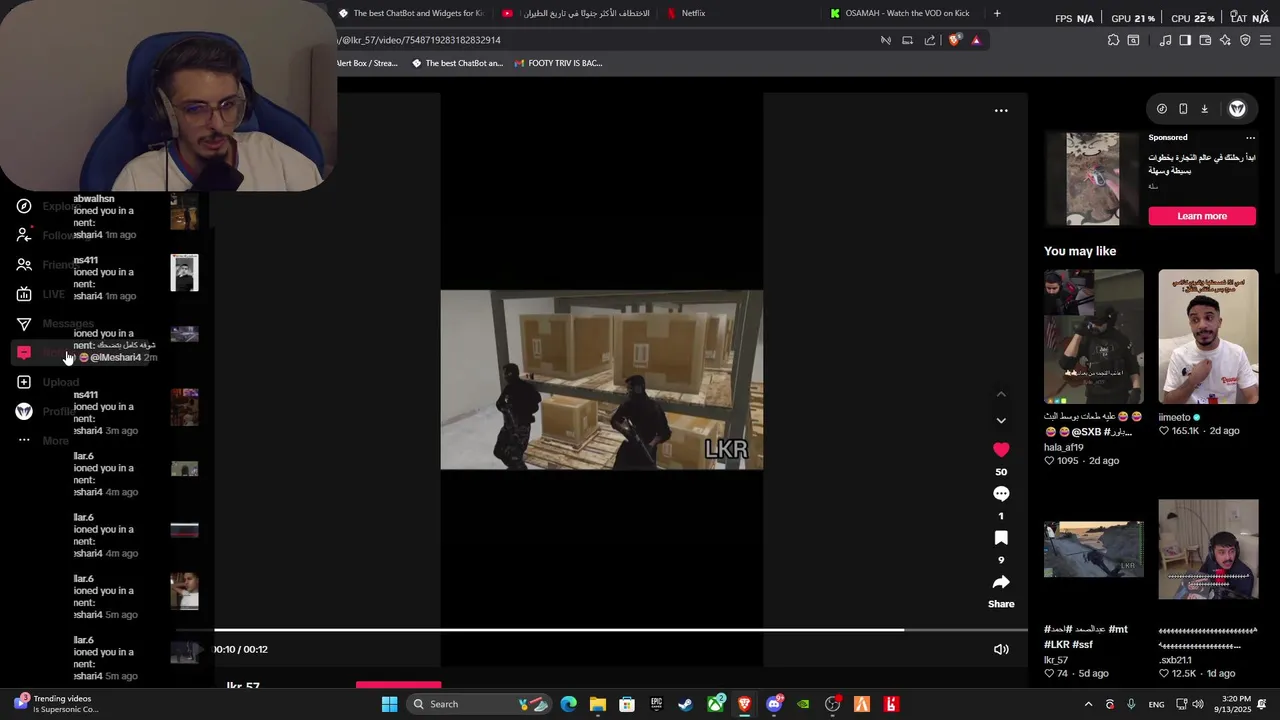Viewport: 1280px width, 720px height.
Task: Open File Explorer from taskbar
Action: click(598, 704)
